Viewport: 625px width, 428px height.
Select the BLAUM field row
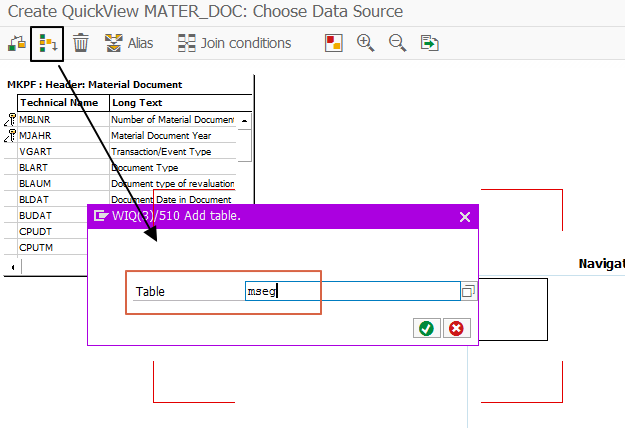coord(127,183)
